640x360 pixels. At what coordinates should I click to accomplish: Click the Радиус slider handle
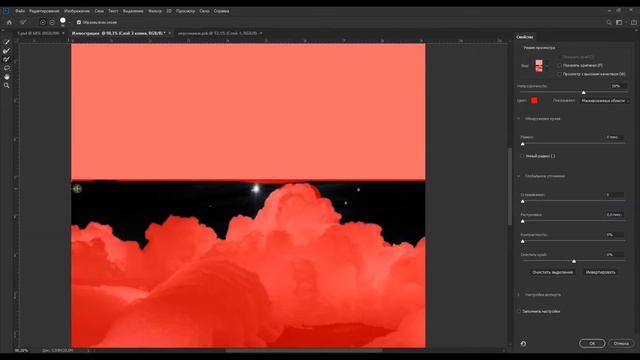pos(523,144)
